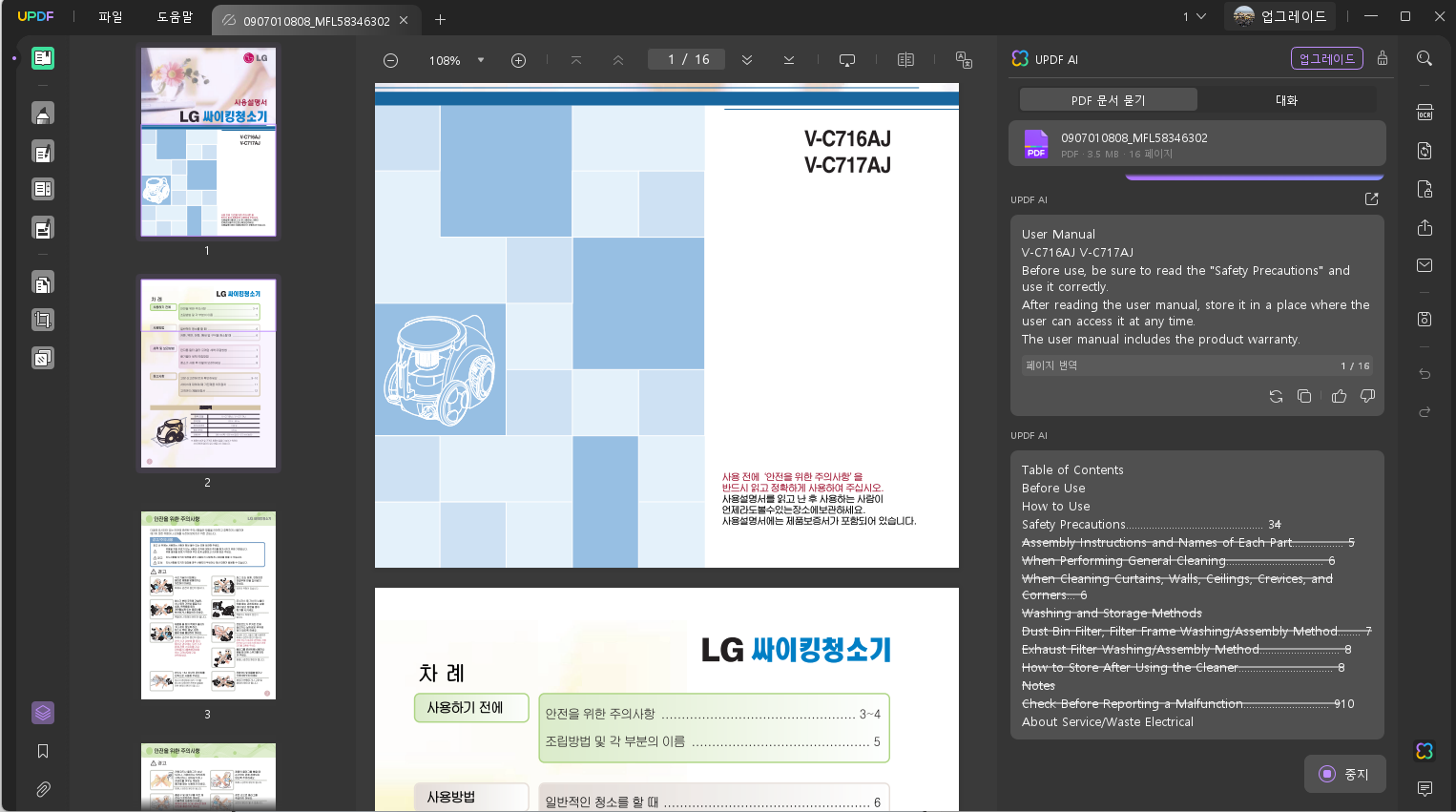The width and height of the screenshot is (1456, 812).
Task: Click the UPDF logo
Action: pos(35,16)
